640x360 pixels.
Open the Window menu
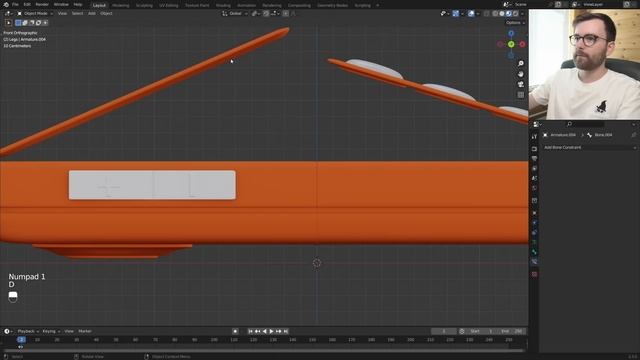coord(61,4)
